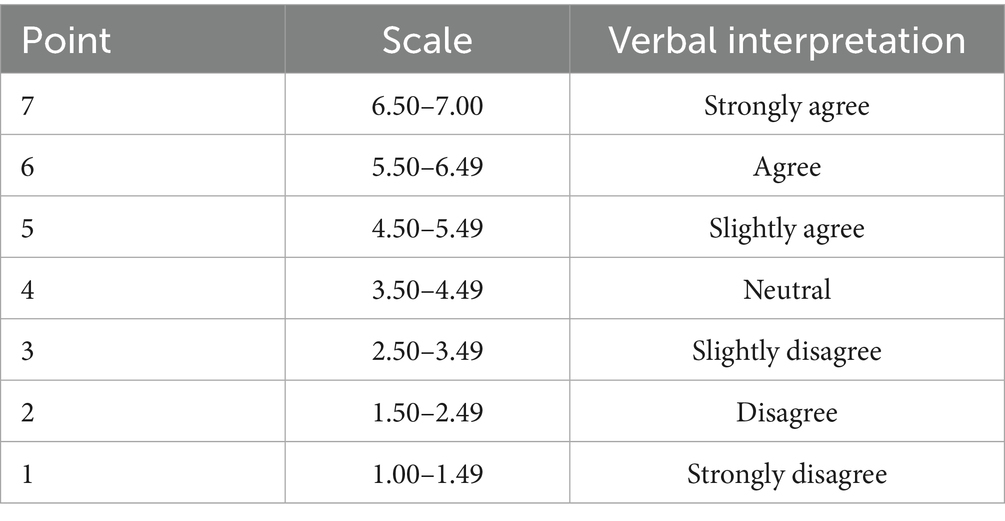Select the cell with point value 6
The image size is (1005, 521).
(x=28, y=166)
